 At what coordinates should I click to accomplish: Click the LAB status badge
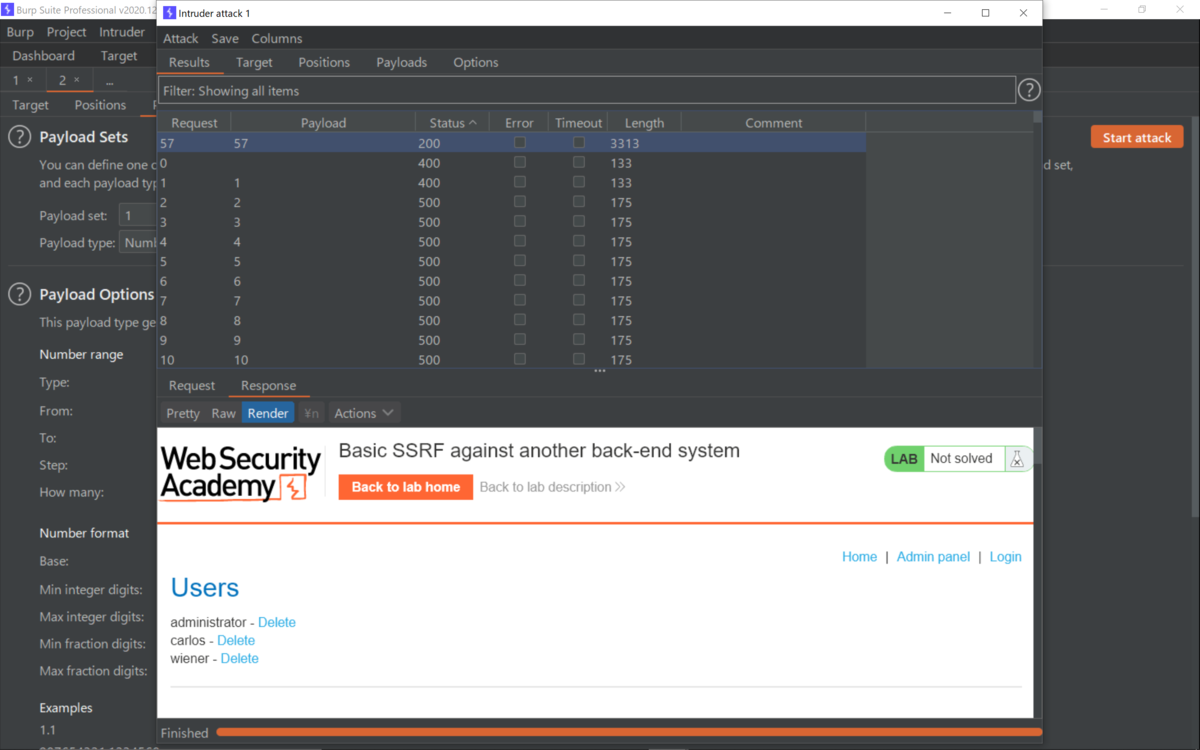[904, 459]
